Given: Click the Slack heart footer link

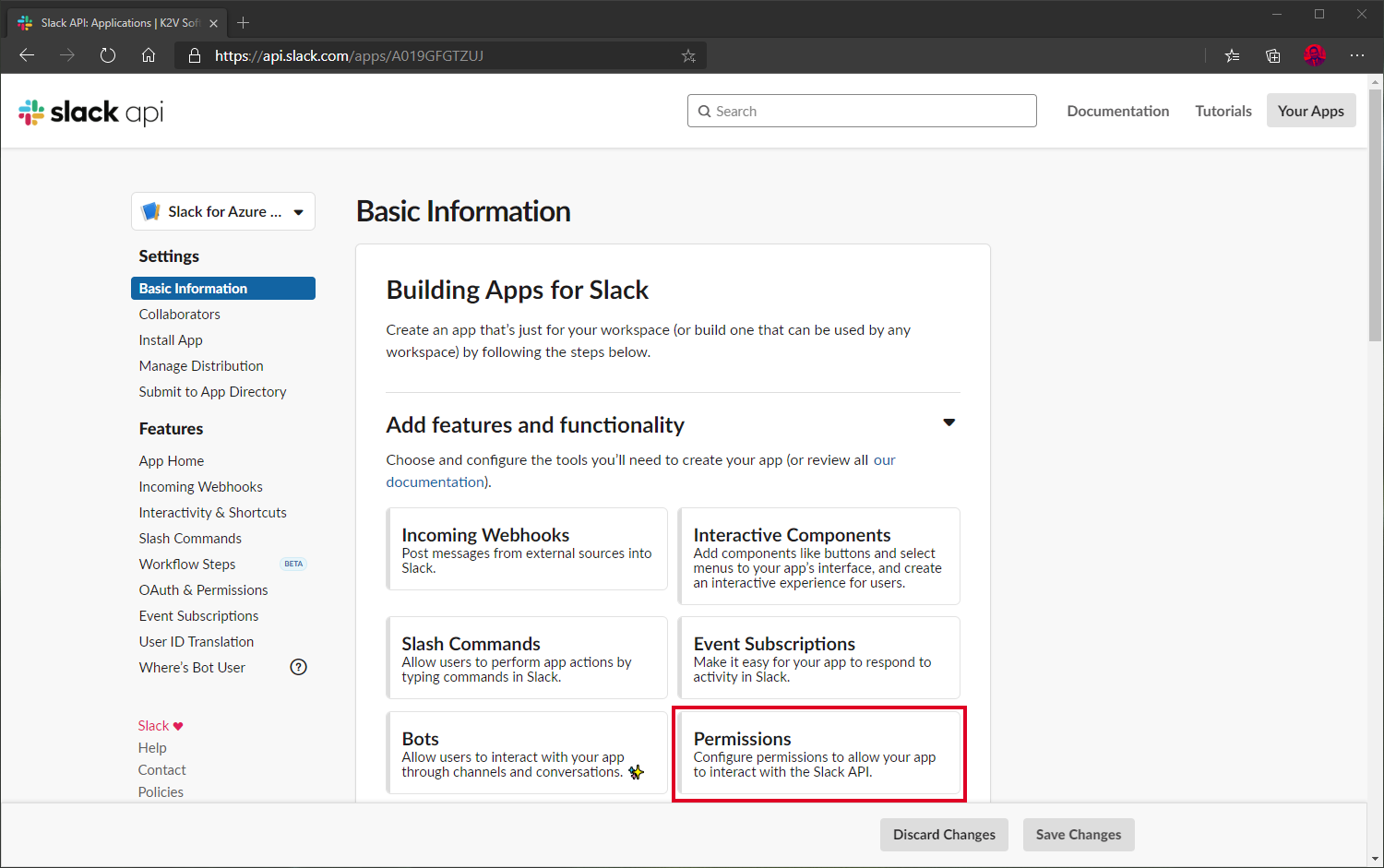Looking at the screenshot, I should [x=161, y=726].
